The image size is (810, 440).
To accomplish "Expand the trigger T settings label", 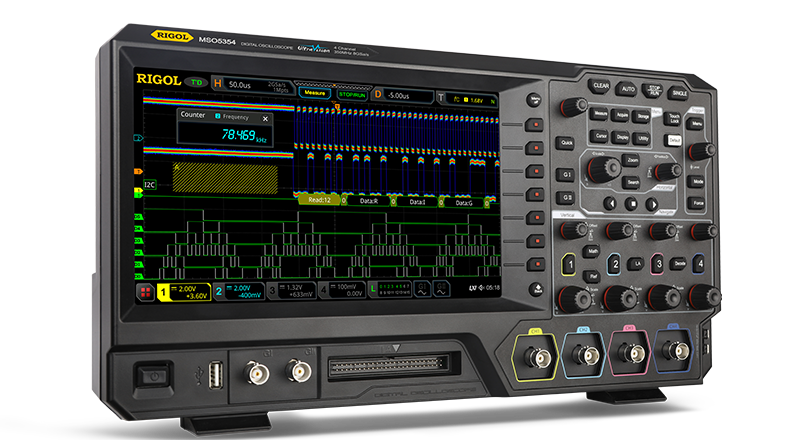I will coord(442,98).
